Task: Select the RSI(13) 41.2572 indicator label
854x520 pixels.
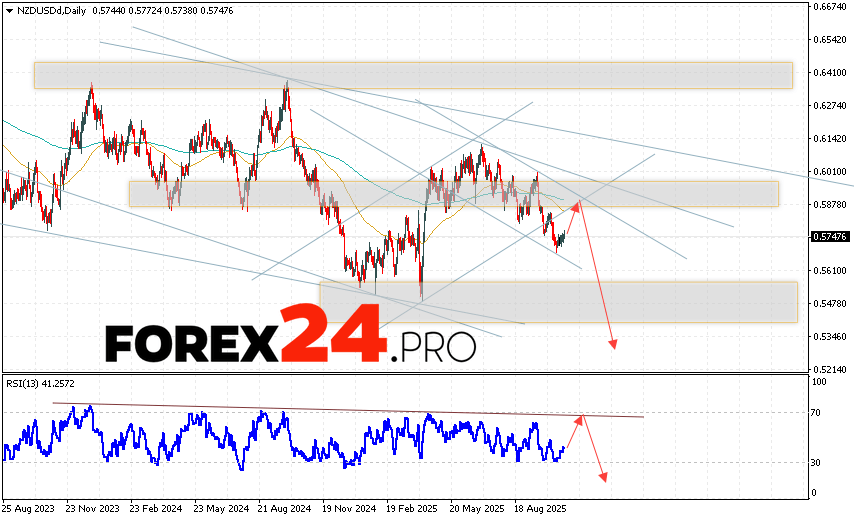Action: click(41, 383)
